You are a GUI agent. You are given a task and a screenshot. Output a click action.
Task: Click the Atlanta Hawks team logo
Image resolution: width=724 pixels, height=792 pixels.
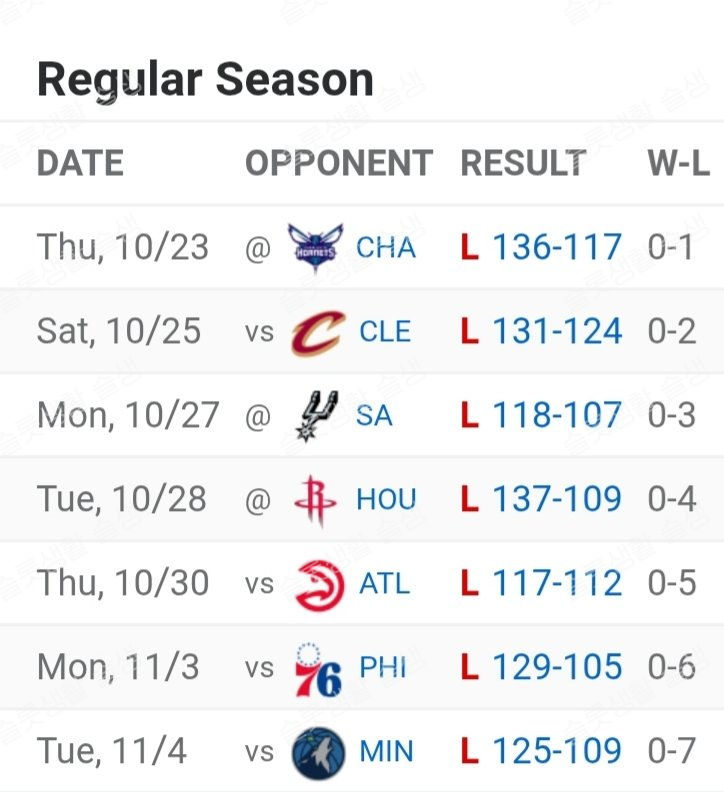(x=319, y=584)
